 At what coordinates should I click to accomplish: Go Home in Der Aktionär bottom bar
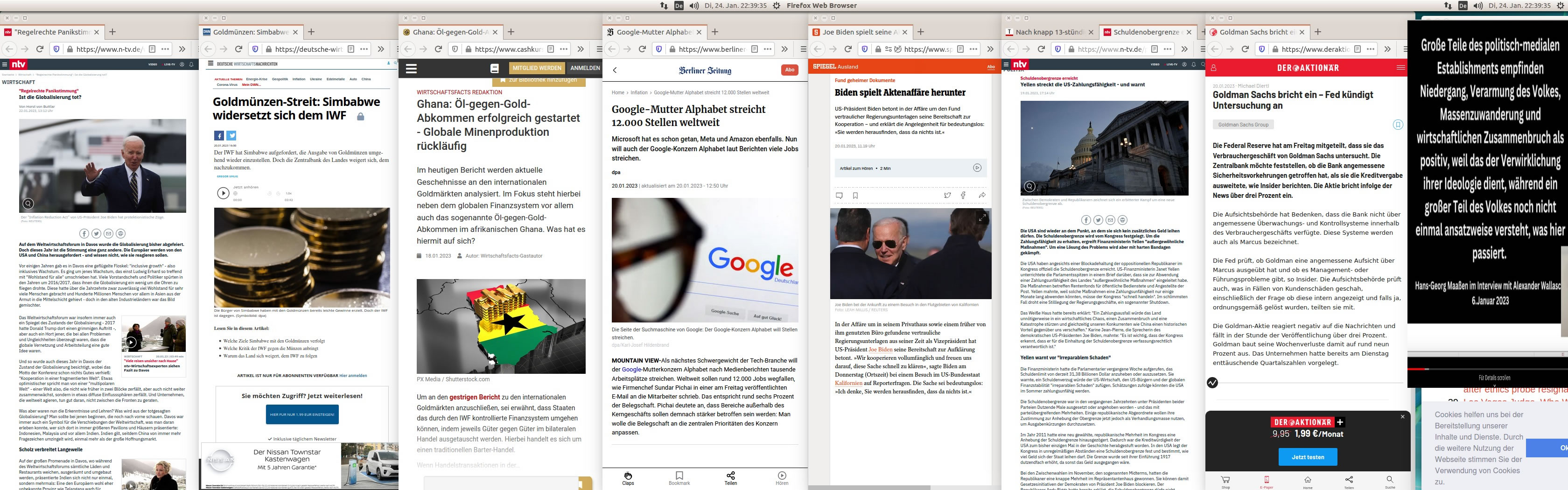(x=1308, y=482)
